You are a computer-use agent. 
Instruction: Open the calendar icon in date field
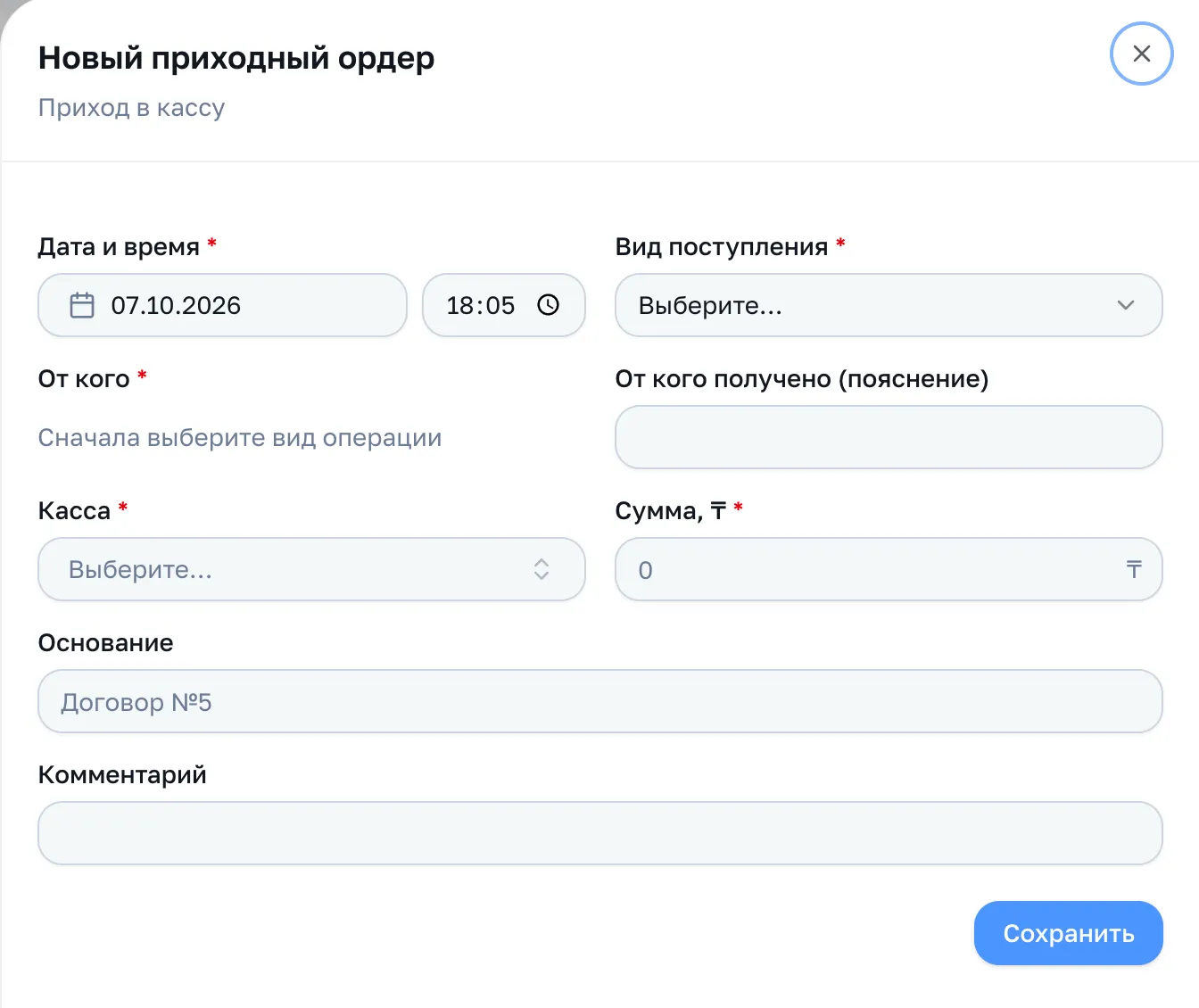pyautogui.click(x=82, y=305)
